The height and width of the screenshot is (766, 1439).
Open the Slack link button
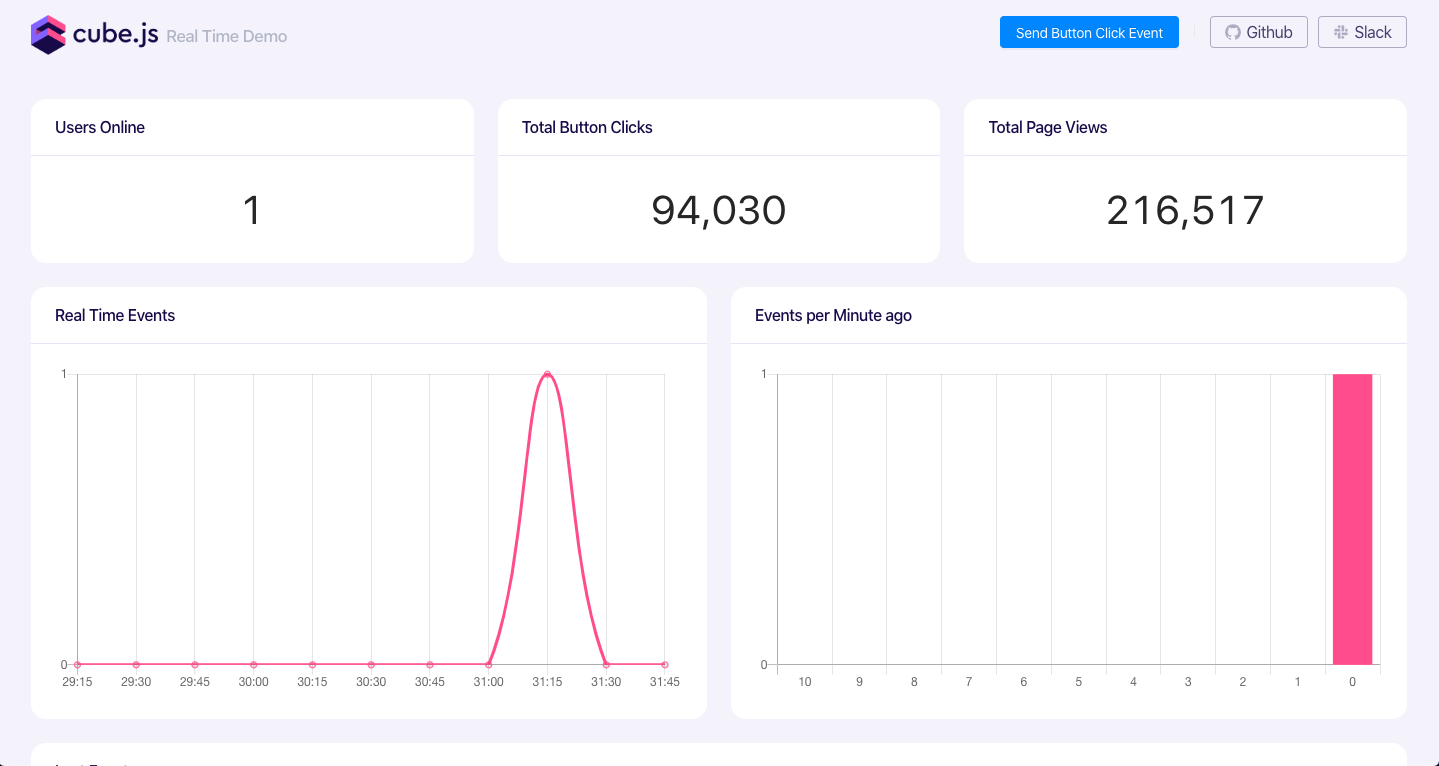pos(1362,32)
